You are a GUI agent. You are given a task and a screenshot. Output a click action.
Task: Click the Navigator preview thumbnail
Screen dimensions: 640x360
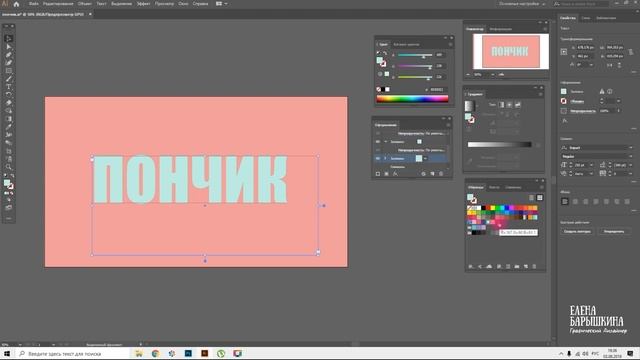(511, 51)
